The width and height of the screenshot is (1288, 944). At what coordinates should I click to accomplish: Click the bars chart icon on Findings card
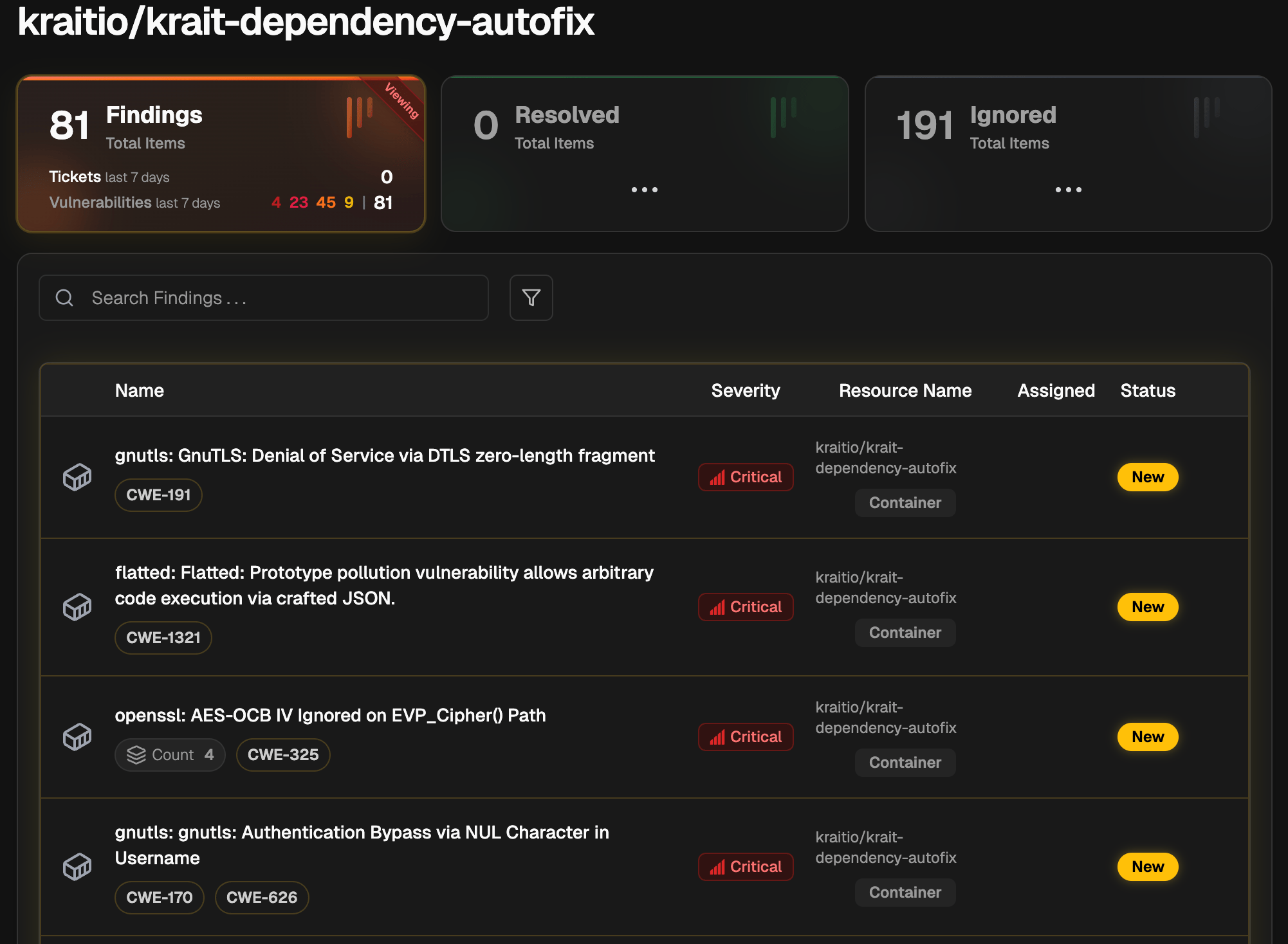tap(359, 117)
